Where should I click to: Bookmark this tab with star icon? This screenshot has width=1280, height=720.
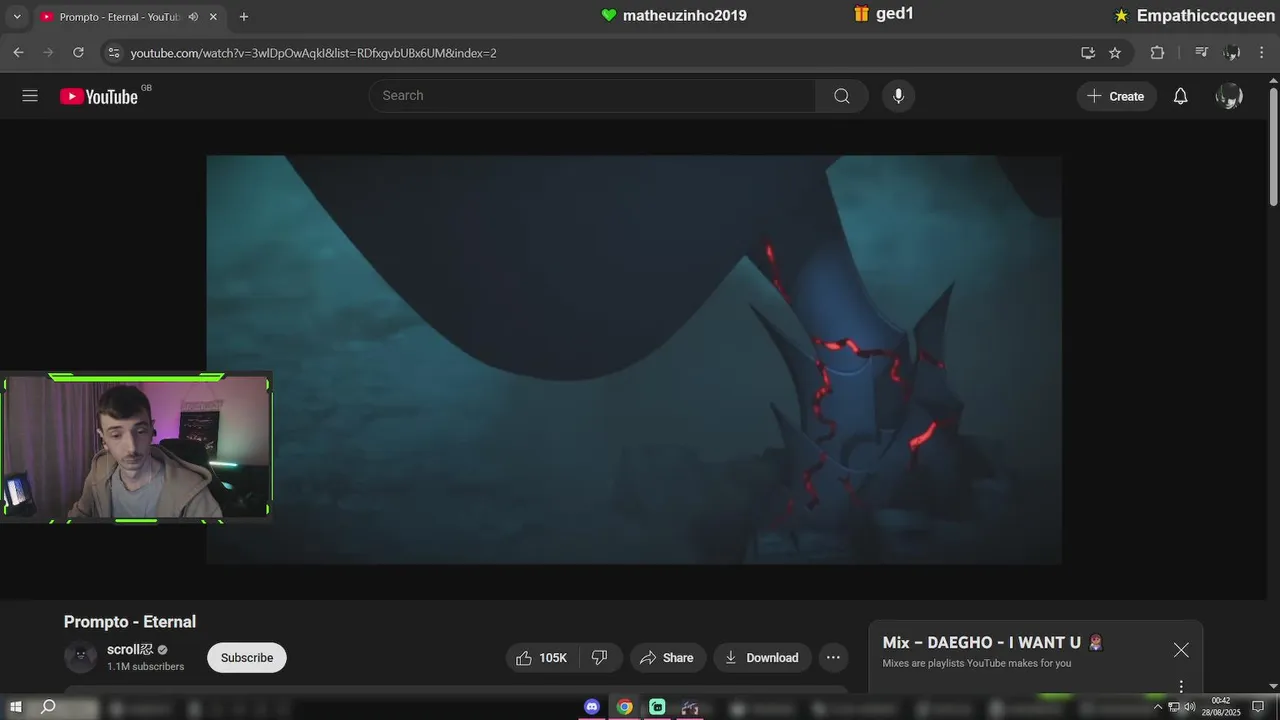pyautogui.click(x=1115, y=53)
